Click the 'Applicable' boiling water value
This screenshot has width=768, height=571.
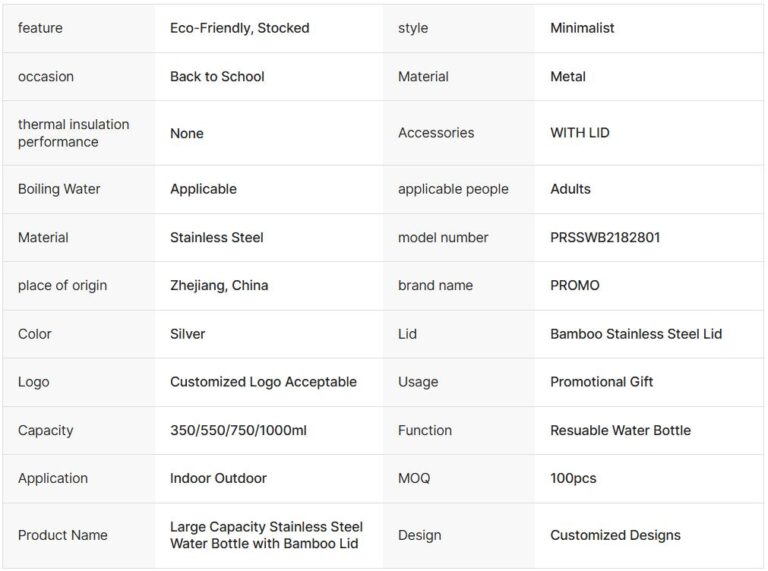(x=203, y=189)
